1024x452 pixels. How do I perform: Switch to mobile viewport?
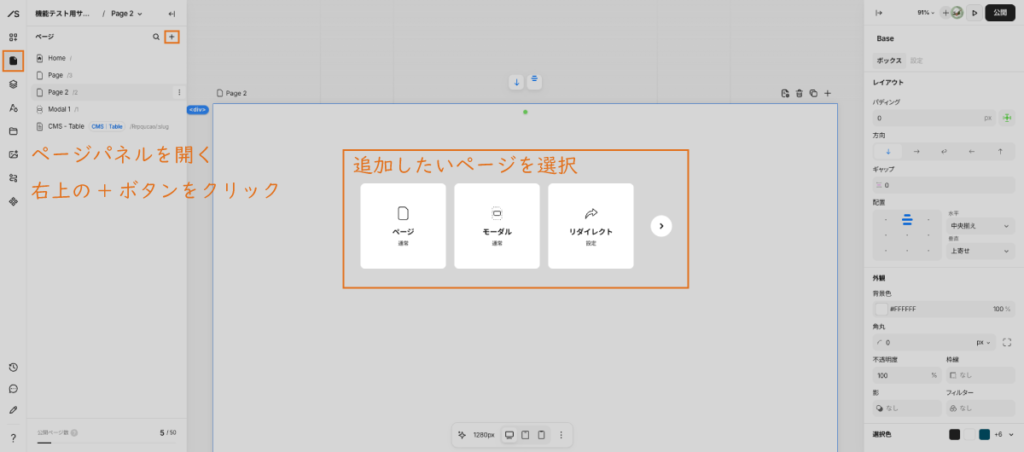point(541,434)
